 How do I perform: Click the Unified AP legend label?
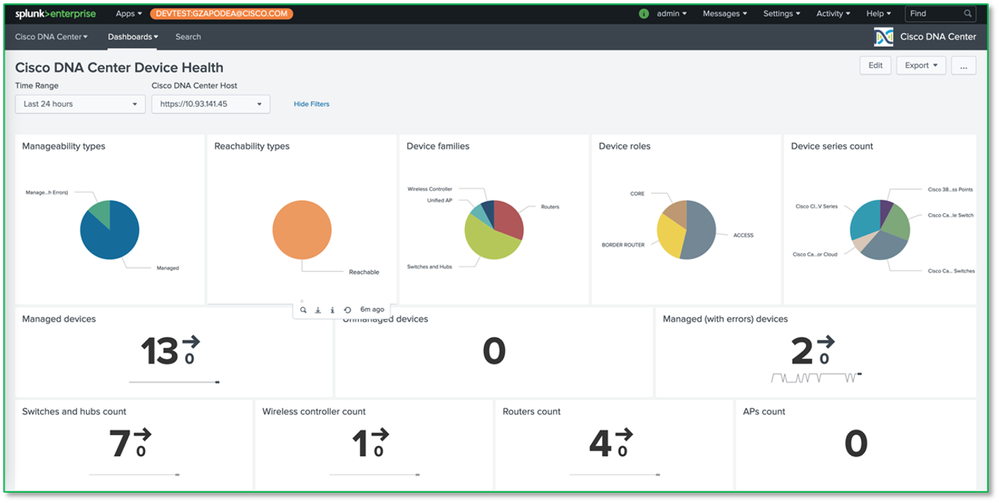point(440,200)
